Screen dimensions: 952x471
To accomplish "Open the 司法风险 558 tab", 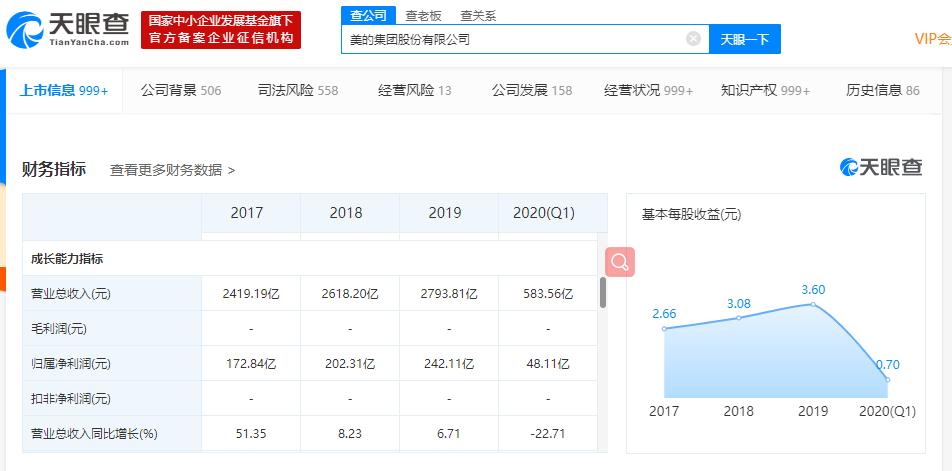I will (x=298, y=91).
